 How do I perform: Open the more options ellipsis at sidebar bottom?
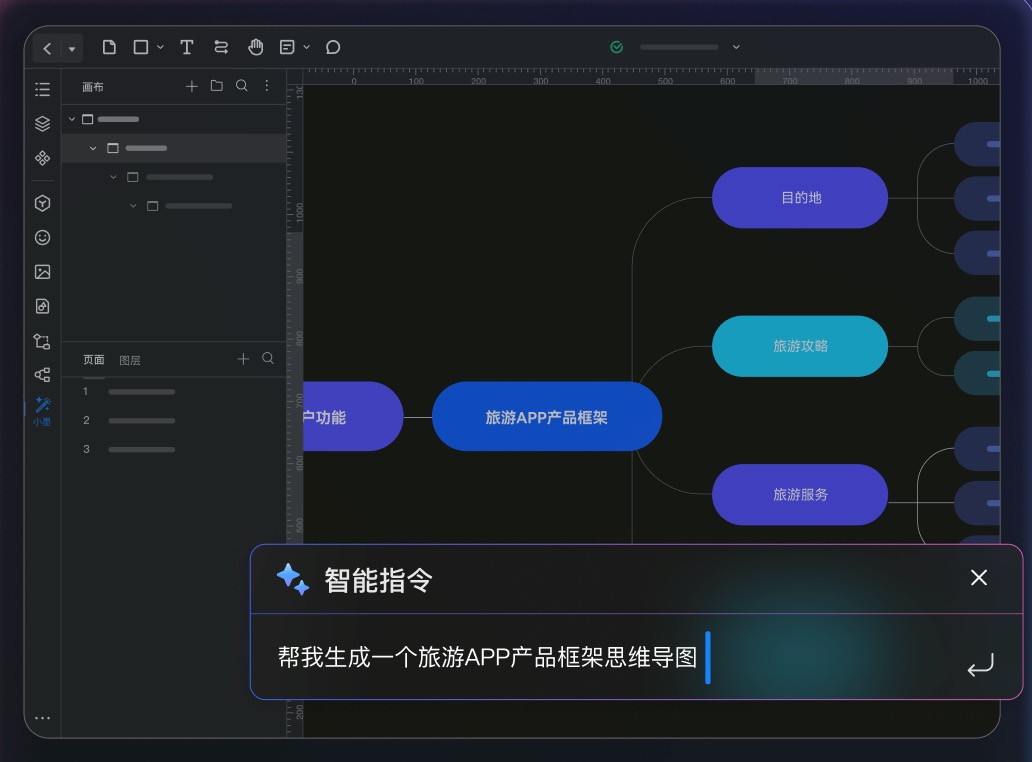(x=42, y=718)
